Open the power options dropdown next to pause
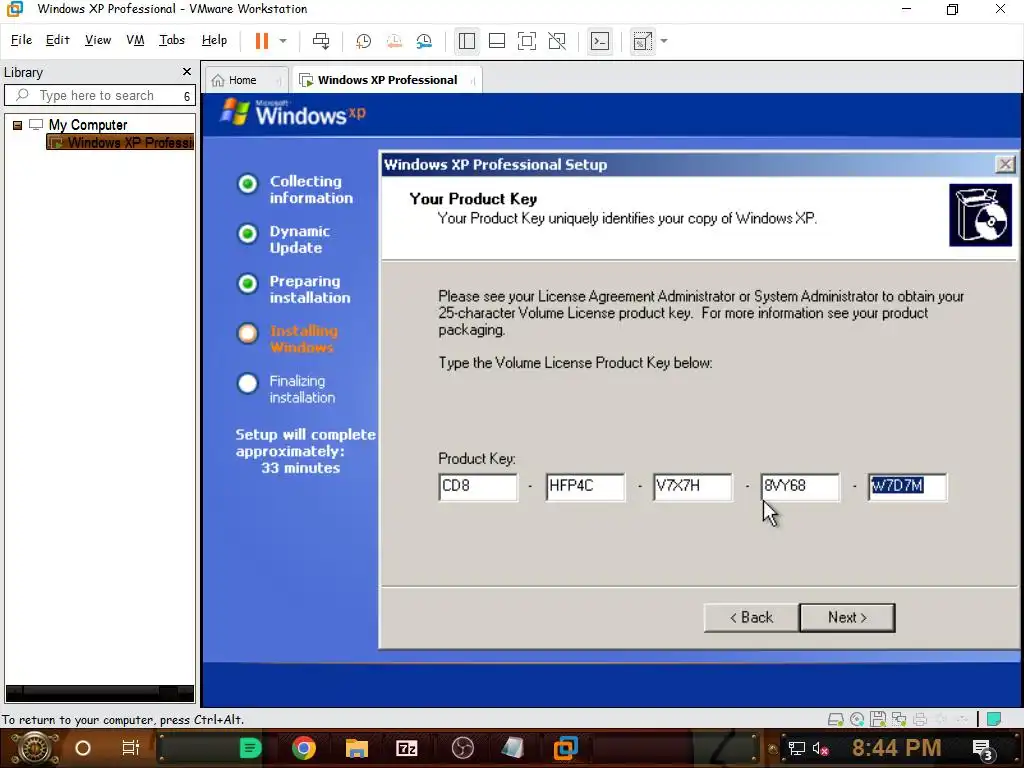 (x=283, y=41)
